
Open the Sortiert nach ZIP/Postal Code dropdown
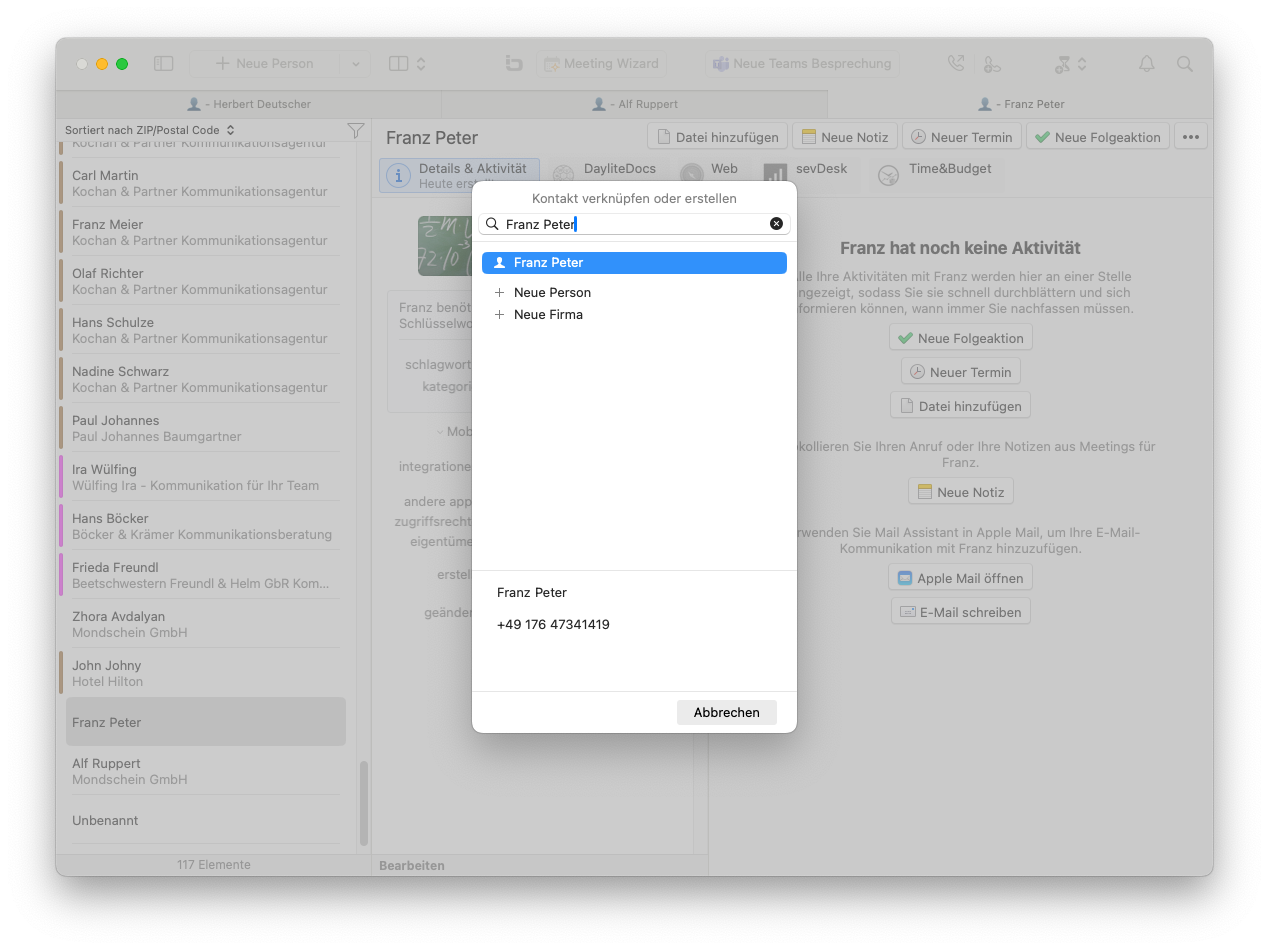click(150, 130)
